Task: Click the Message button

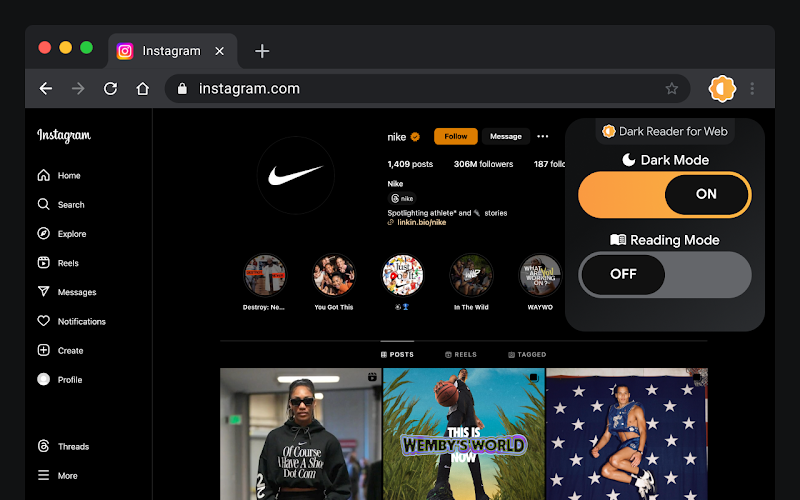Action: coord(506,136)
